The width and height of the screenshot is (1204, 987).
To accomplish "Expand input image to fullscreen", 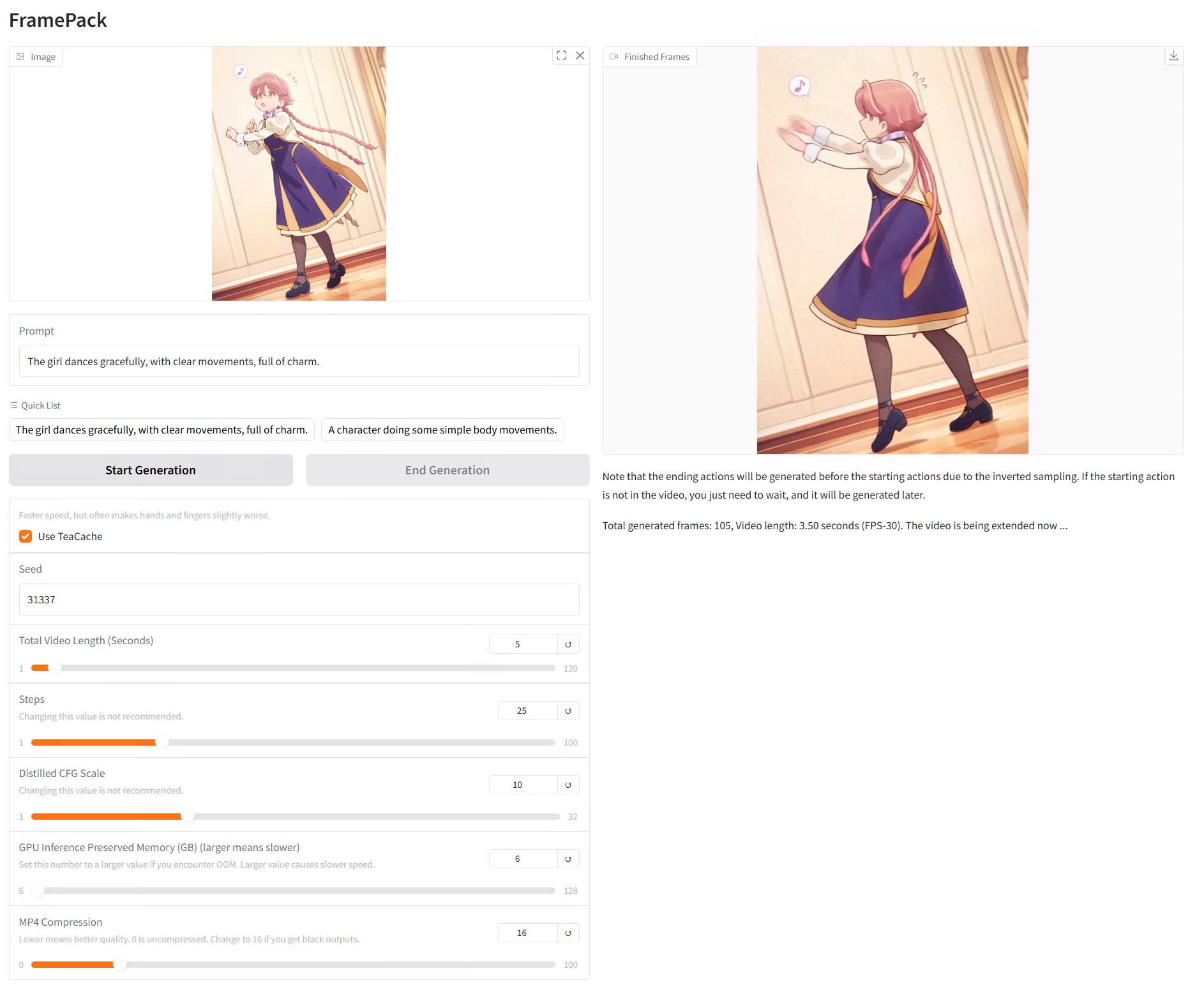I will (561, 56).
